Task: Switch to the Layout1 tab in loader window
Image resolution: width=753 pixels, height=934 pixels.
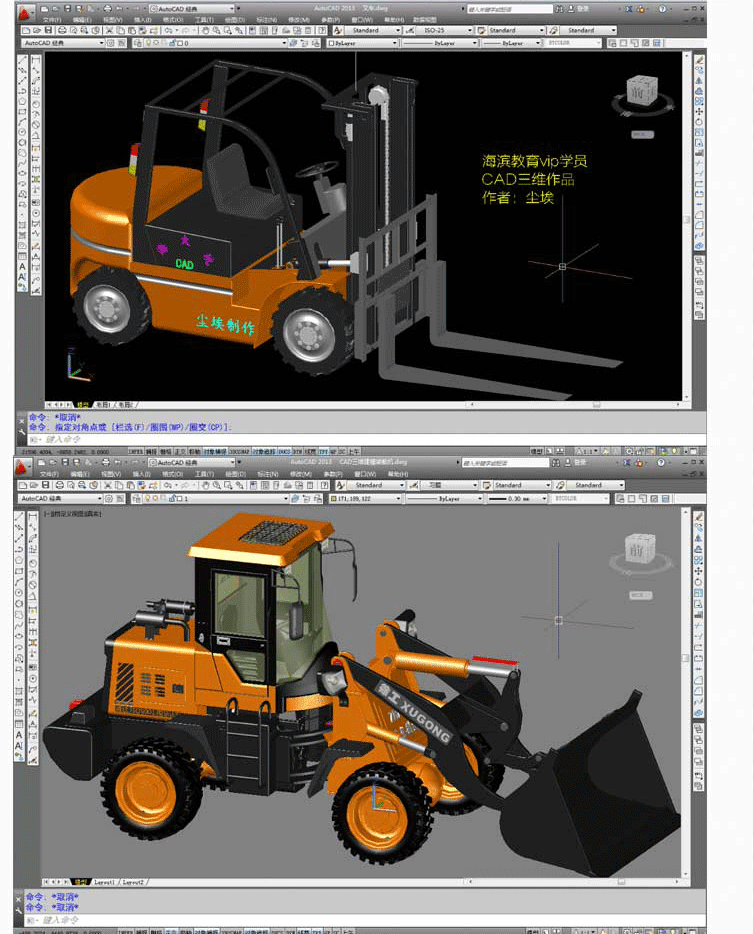Action: click(x=105, y=882)
